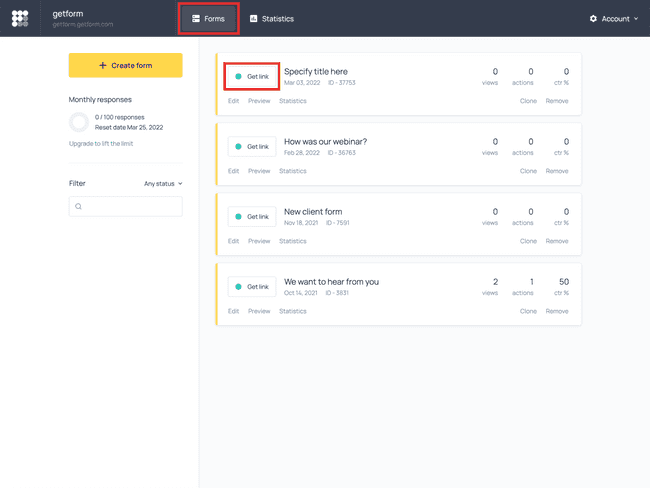Preview the We want to hear from you form

tap(259, 311)
